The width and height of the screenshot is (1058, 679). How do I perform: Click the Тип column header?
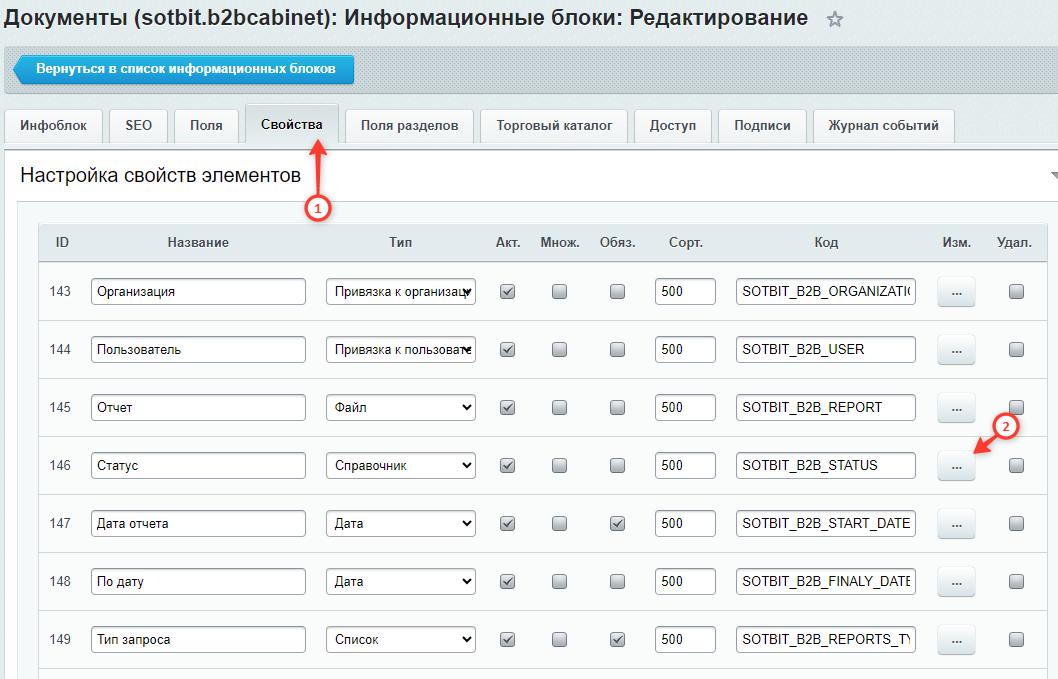click(400, 242)
